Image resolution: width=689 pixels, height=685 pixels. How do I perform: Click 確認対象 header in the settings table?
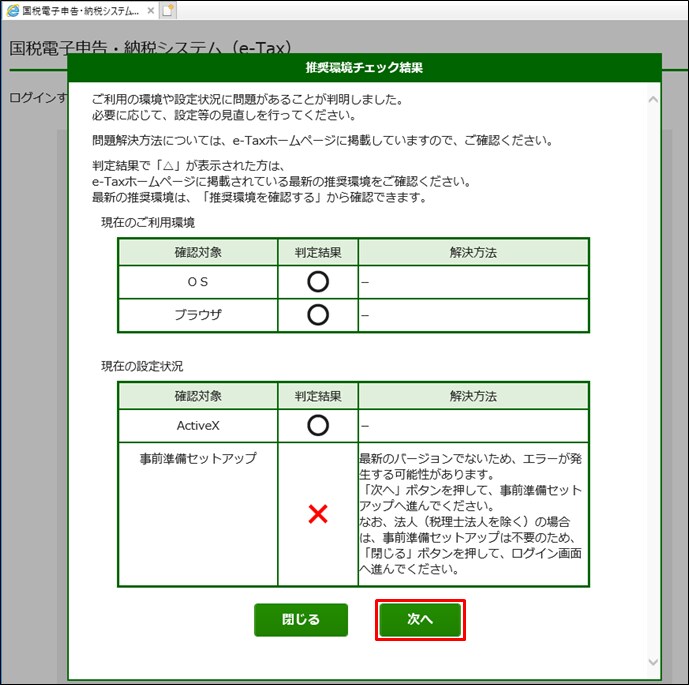pyautogui.click(x=198, y=396)
